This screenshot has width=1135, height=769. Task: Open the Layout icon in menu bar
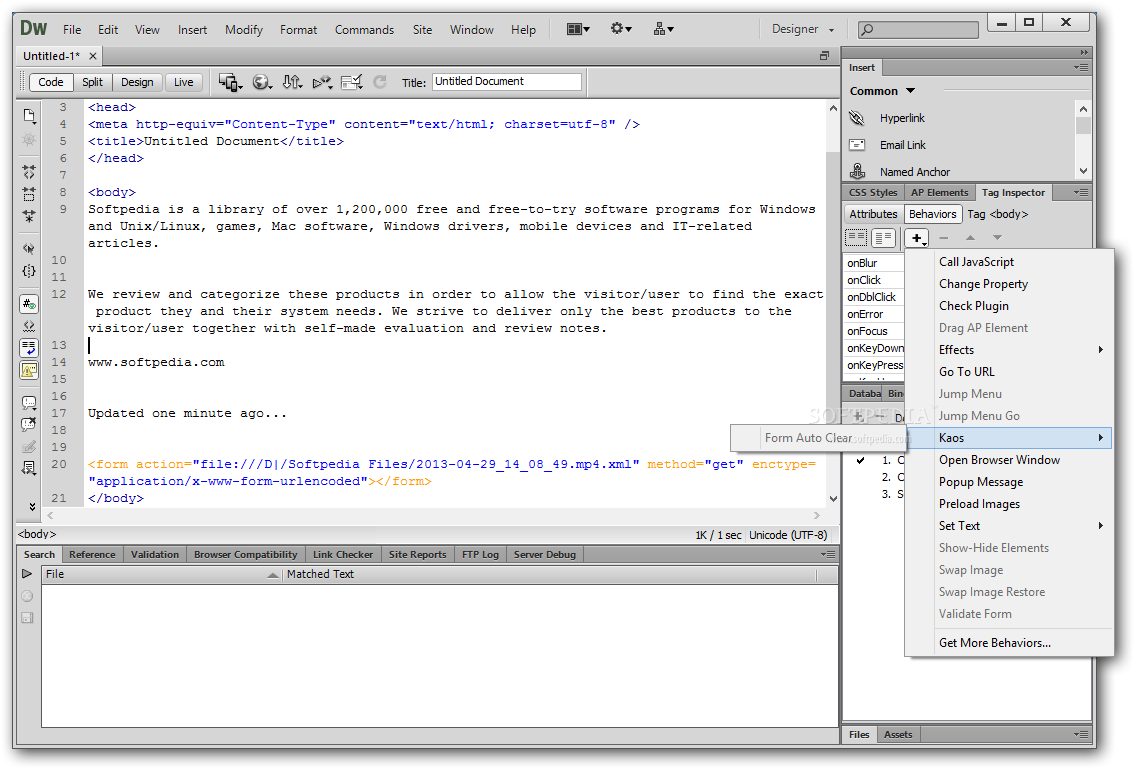578,29
